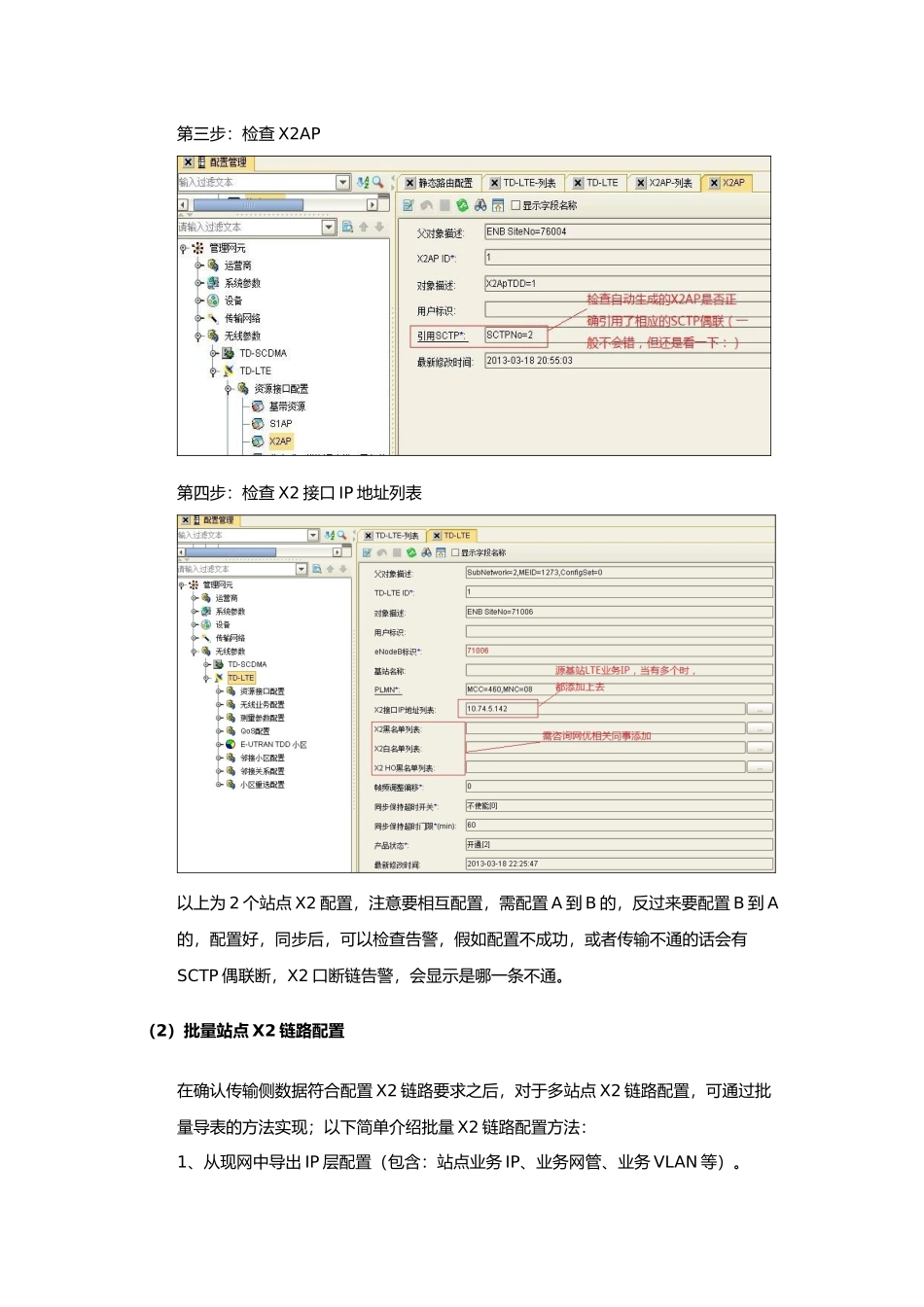Image resolution: width=924 pixels, height=1307 pixels.
Task: Expand TD-SCDMA node in upper tree
Action: click(213, 354)
